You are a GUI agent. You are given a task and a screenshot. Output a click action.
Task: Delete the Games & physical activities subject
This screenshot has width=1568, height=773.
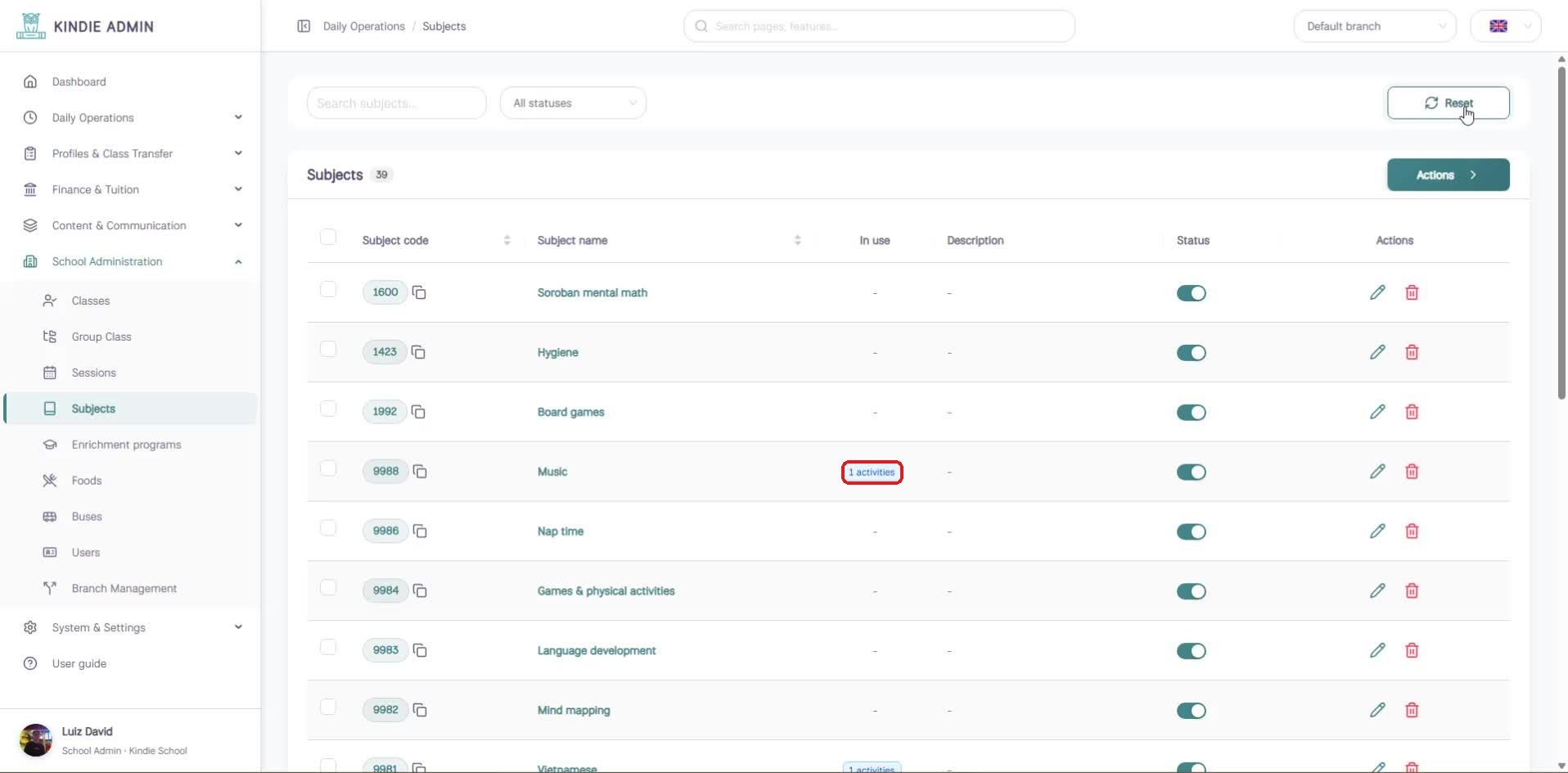[1412, 591]
